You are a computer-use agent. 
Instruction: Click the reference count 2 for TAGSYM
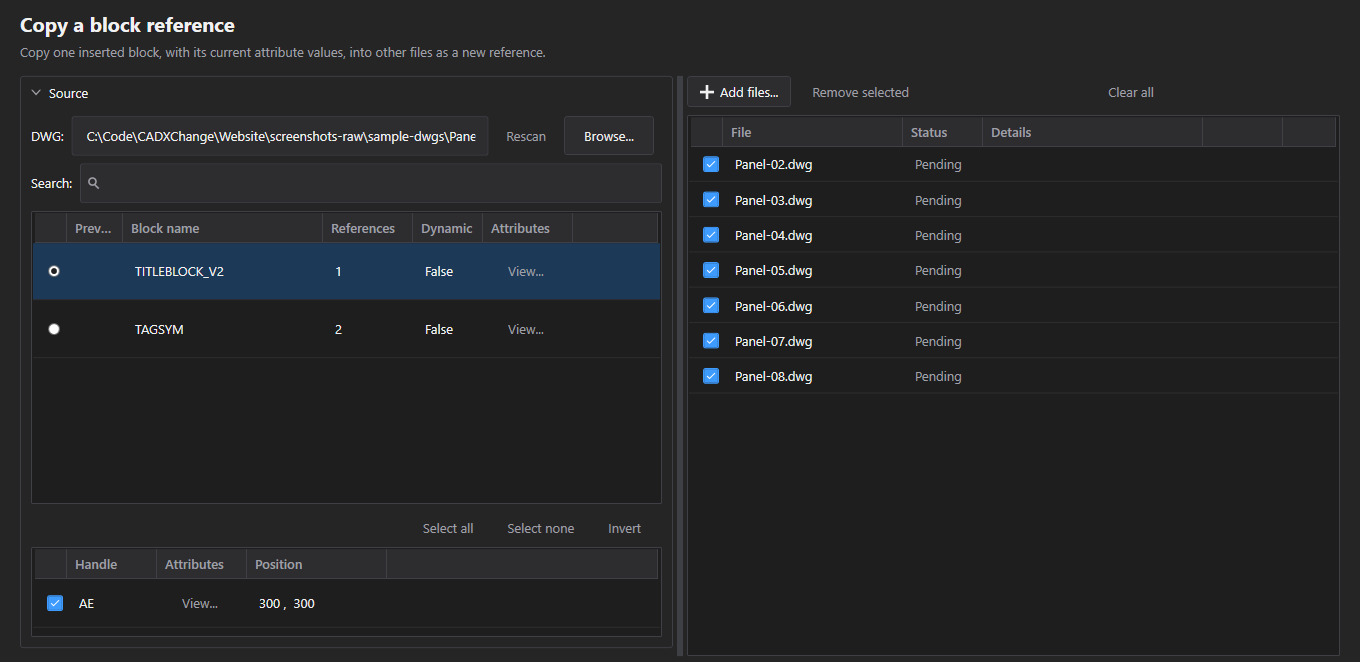click(x=338, y=329)
